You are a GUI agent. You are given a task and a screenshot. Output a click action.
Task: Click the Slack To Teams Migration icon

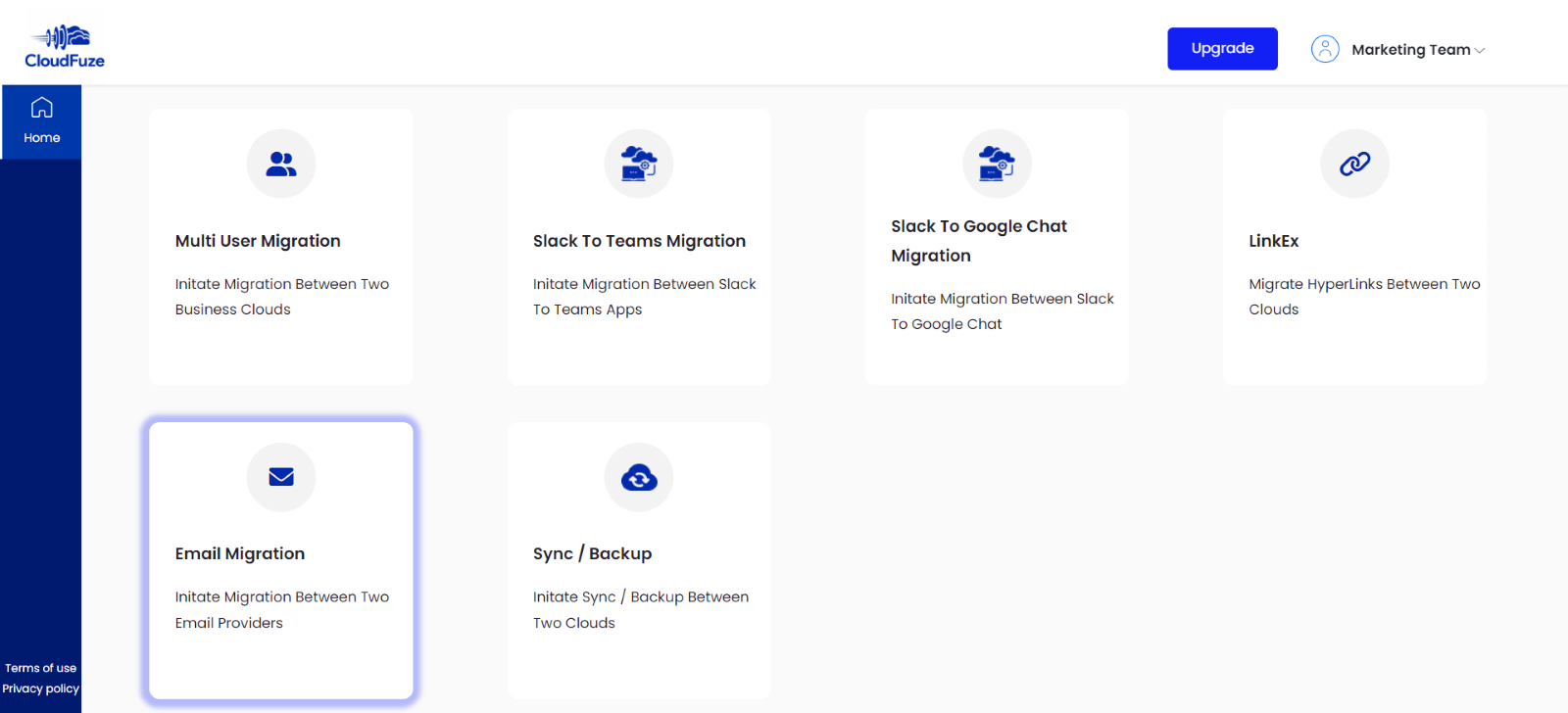639,164
